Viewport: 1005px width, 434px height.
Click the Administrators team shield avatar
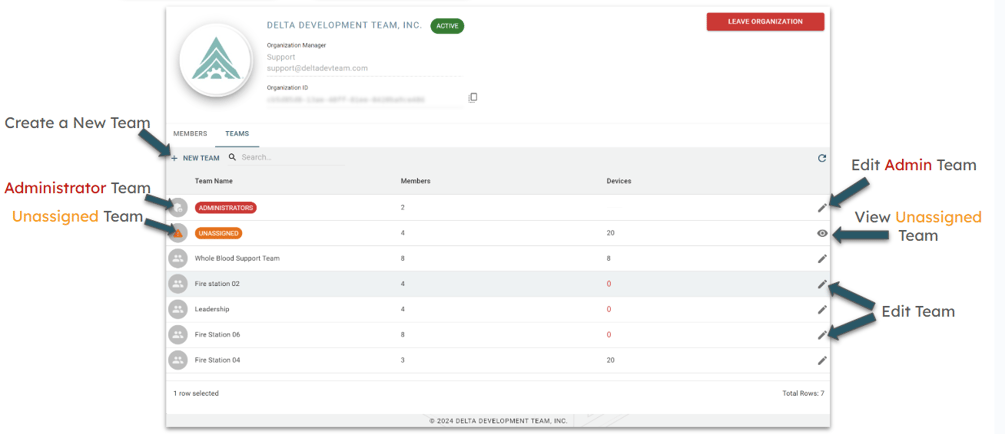pos(178,207)
